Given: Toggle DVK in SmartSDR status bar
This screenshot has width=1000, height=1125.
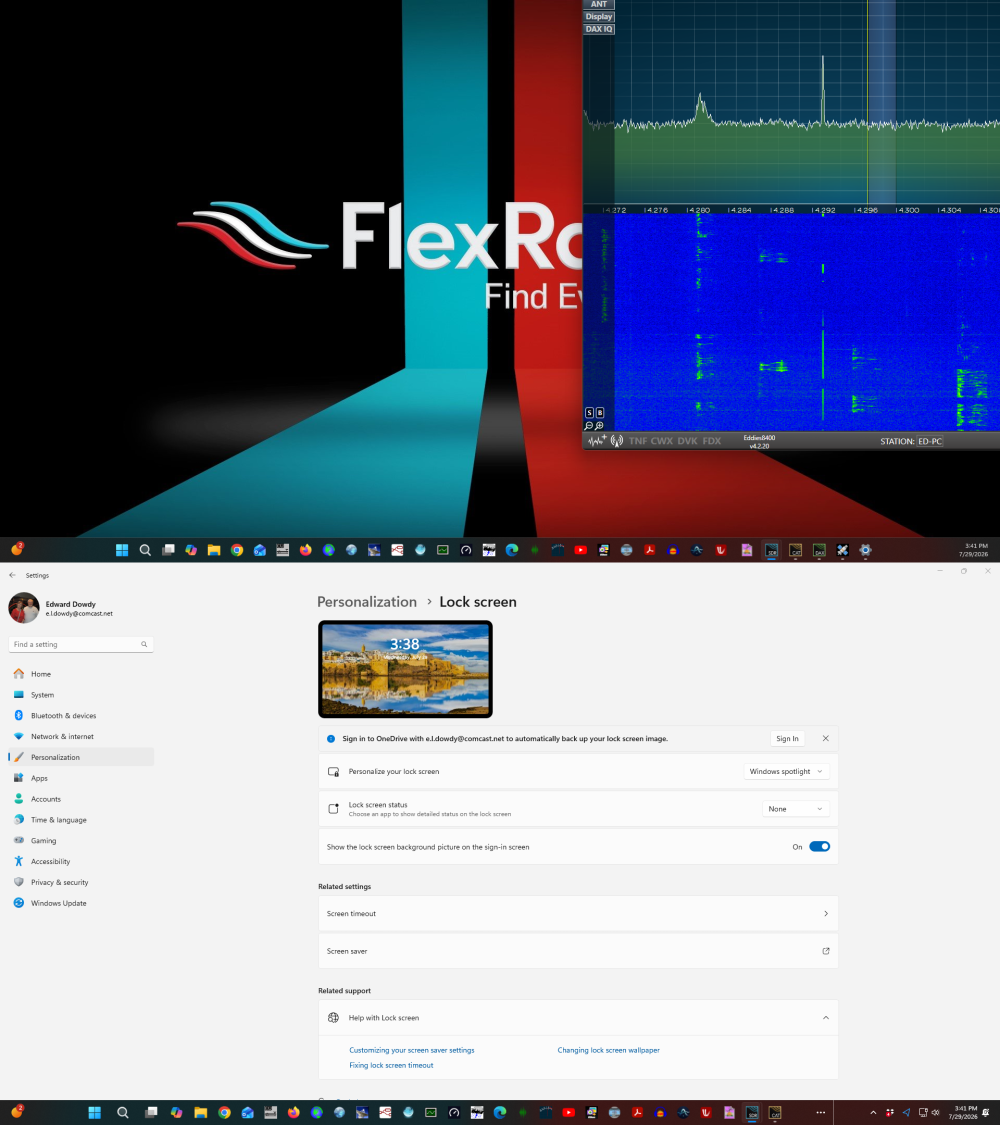Looking at the screenshot, I should pos(687,441).
